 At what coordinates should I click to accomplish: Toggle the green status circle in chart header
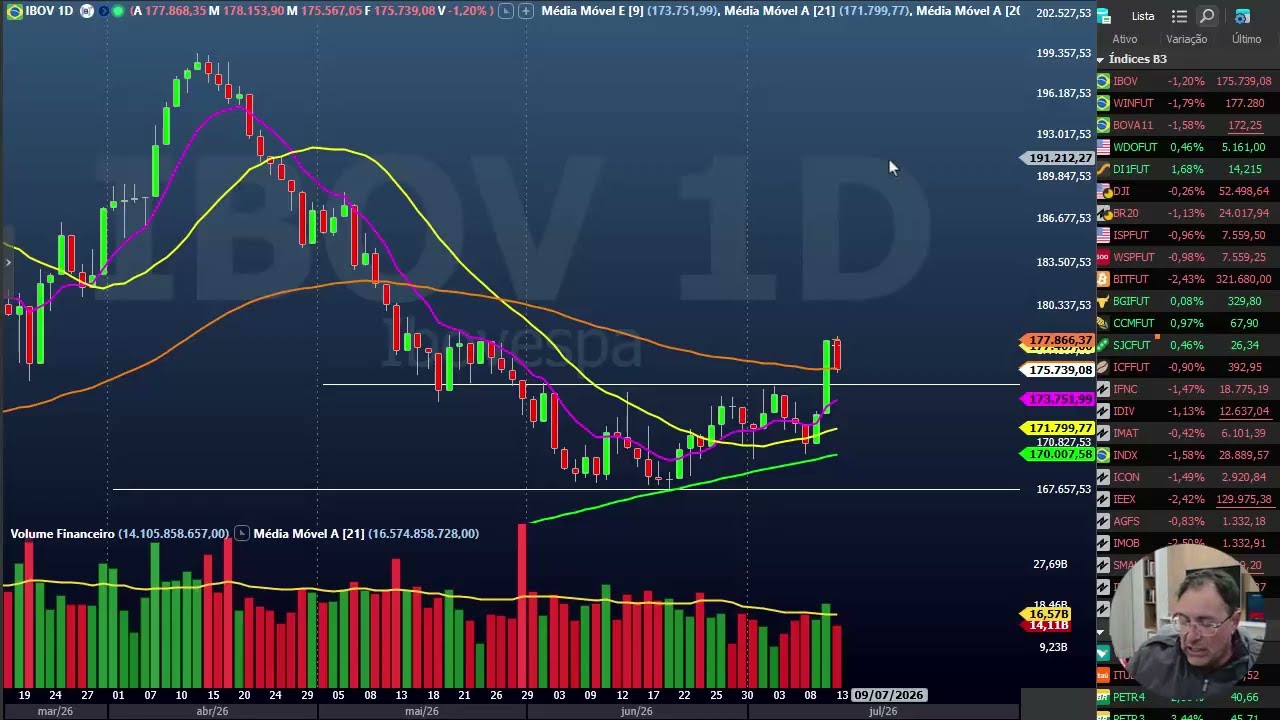point(119,11)
